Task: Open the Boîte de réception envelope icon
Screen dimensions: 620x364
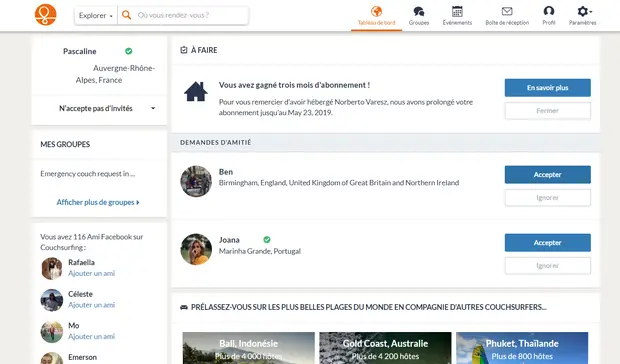Action: 507,11
